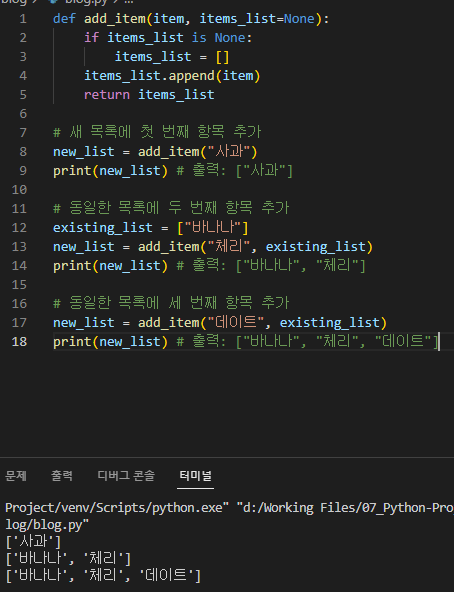Click print line on code line 14
Image resolution: width=454 pixels, height=592 pixels.
[x=209, y=265]
